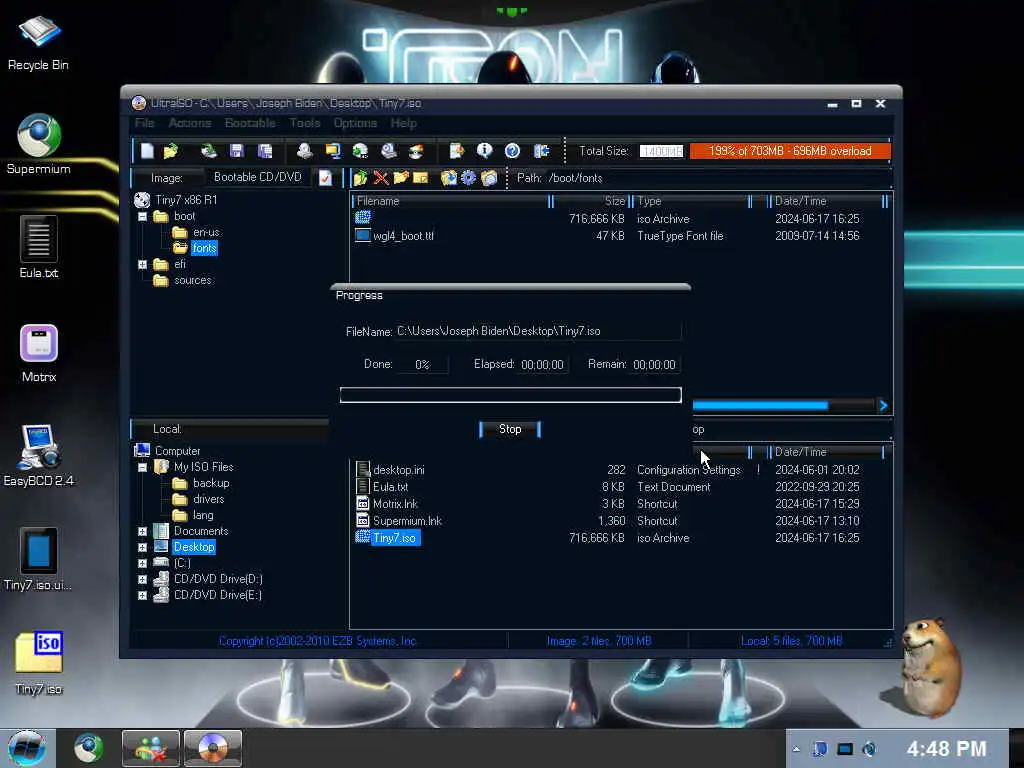The height and width of the screenshot is (768, 1024).
Task: Click the Windows Start orb
Action: (27, 748)
